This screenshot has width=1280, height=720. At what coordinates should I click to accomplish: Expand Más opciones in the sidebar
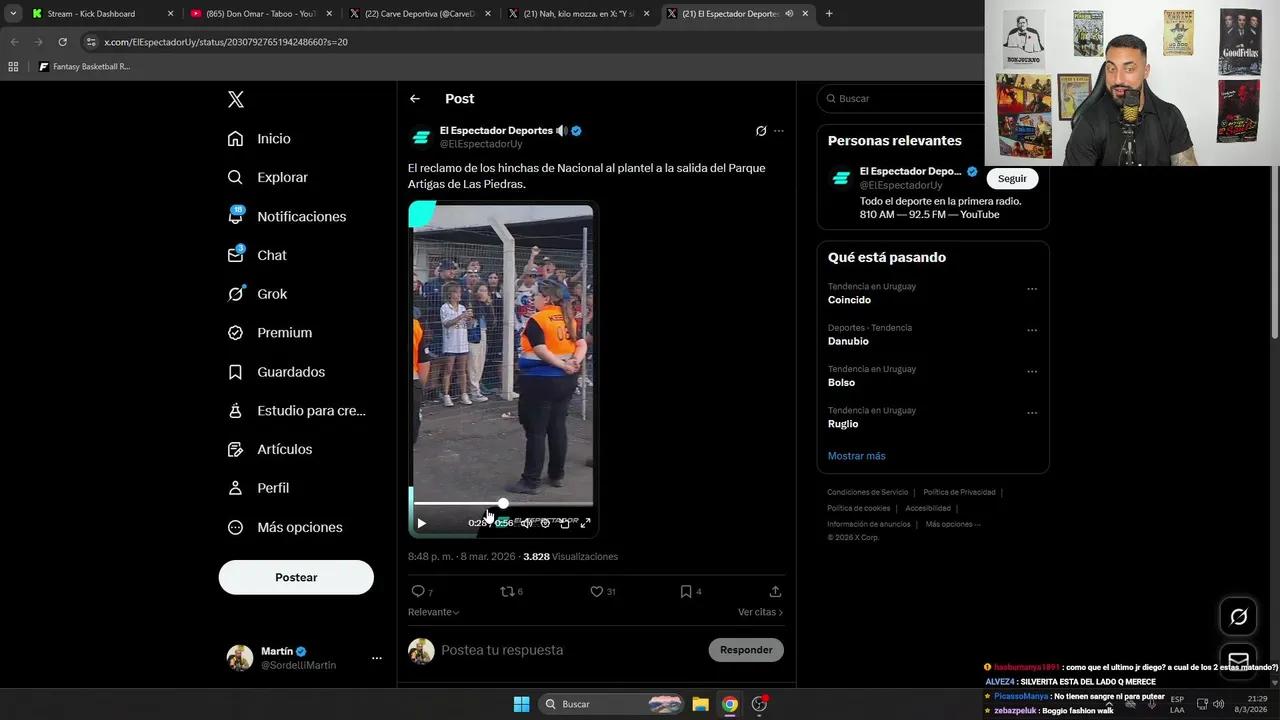point(284,527)
